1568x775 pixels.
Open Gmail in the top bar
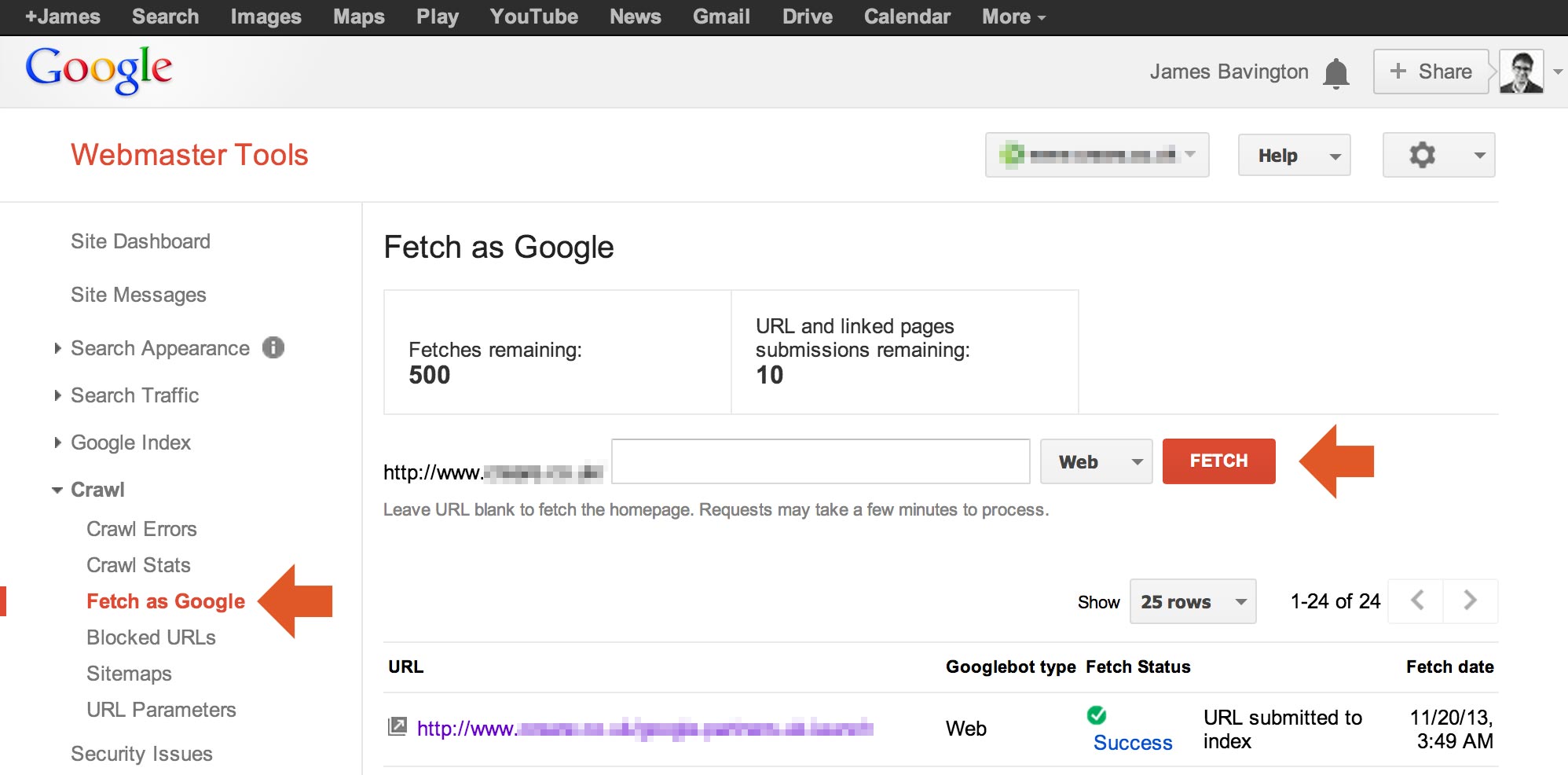[721, 17]
